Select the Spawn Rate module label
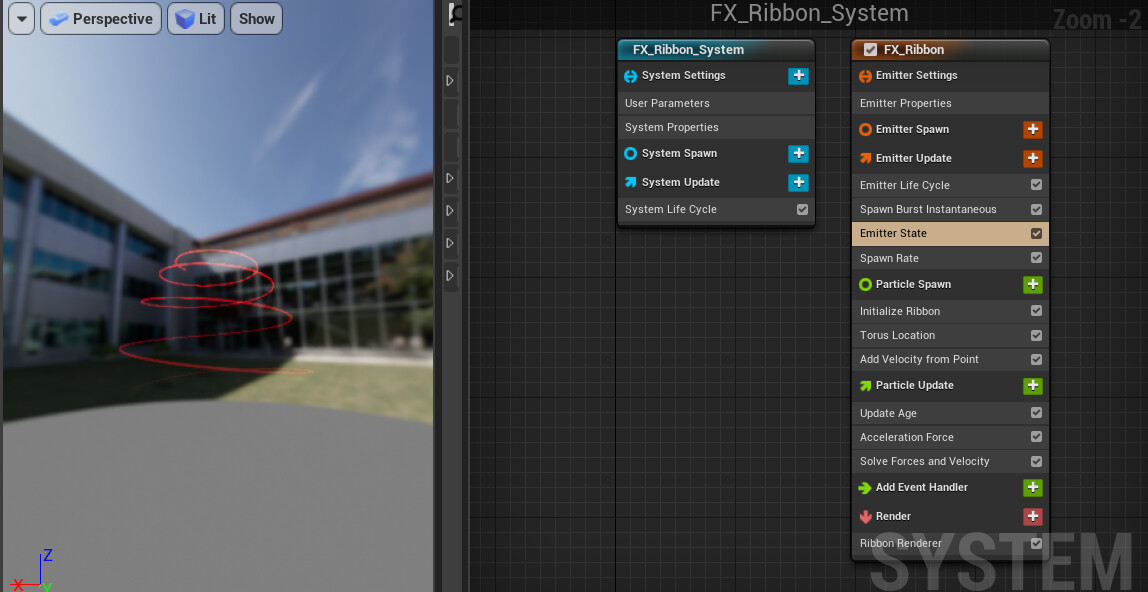 click(889, 258)
